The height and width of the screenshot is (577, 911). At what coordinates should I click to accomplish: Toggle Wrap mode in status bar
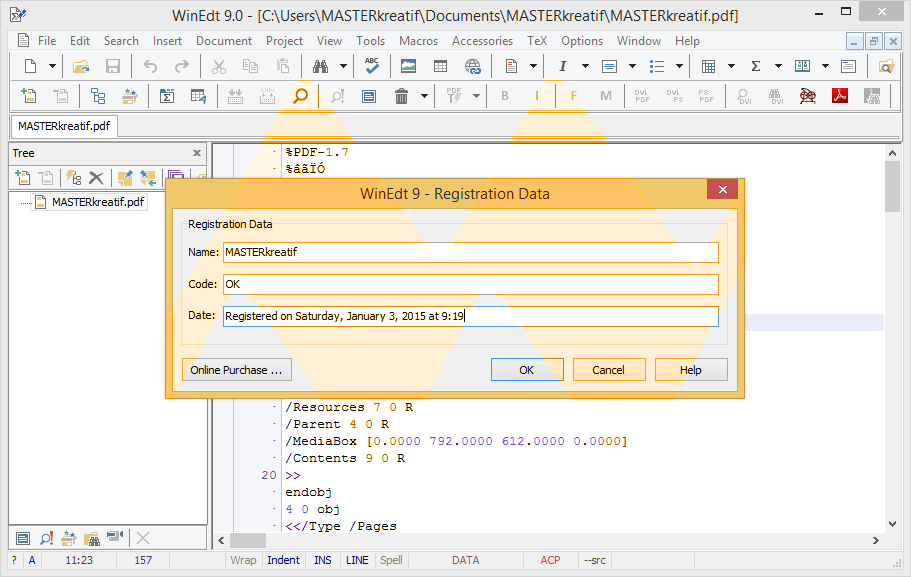click(243, 560)
